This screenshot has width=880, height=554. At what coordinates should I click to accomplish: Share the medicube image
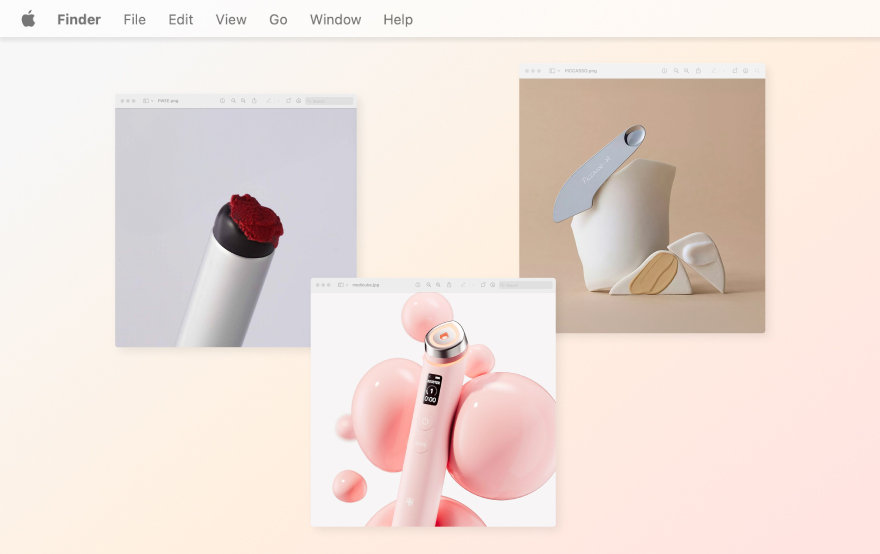pyautogui.click(x=449, y=285)
